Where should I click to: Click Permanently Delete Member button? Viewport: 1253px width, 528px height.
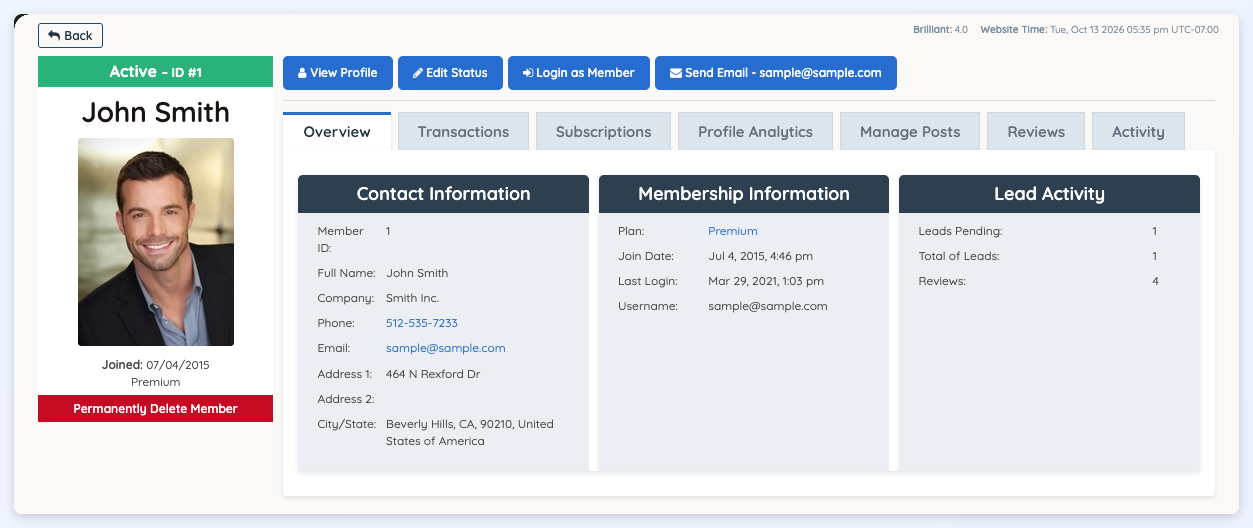pyautogui.click(x=155, y=408)
